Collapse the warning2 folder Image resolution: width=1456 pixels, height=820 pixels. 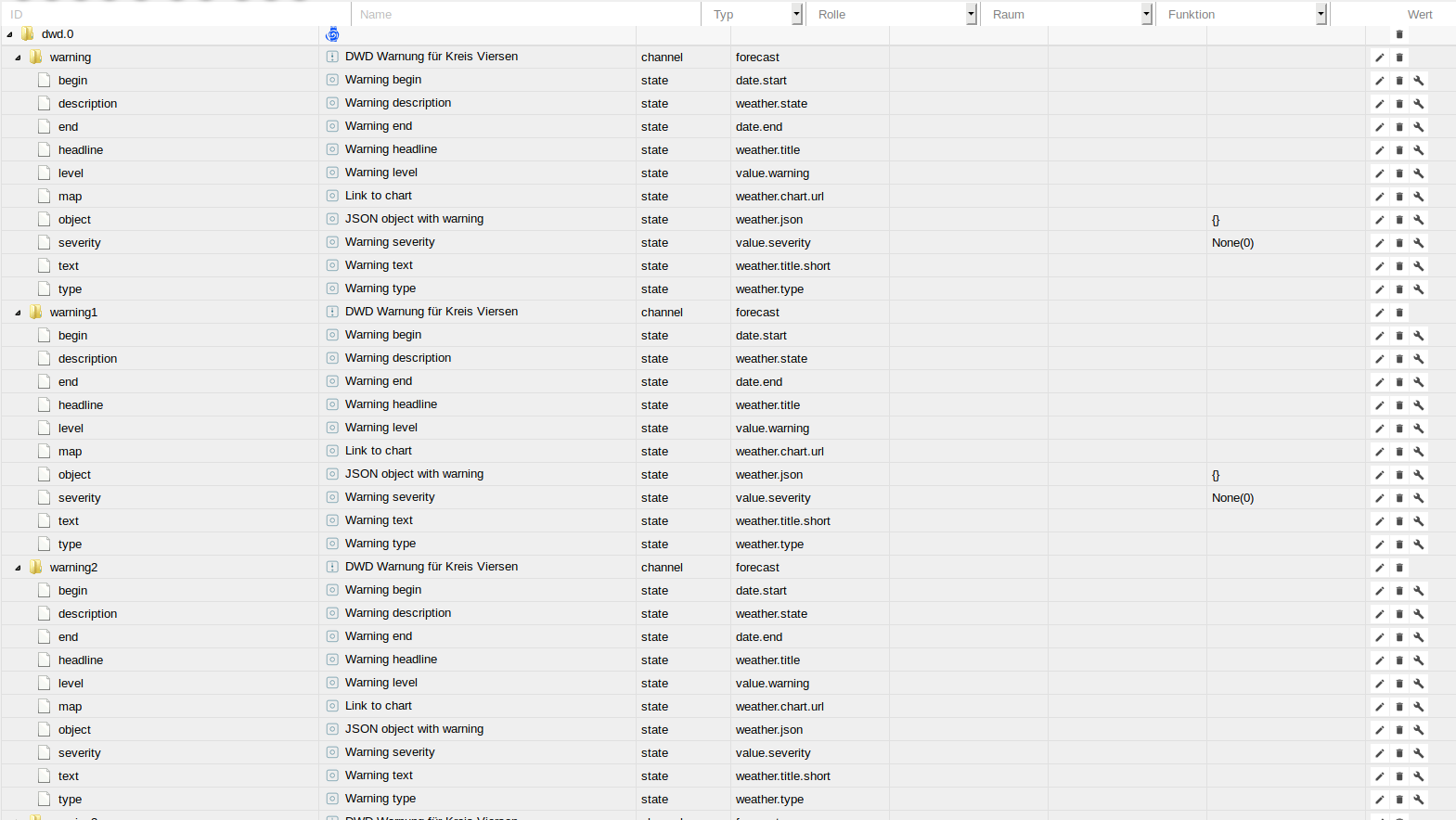tap(18, 568)
